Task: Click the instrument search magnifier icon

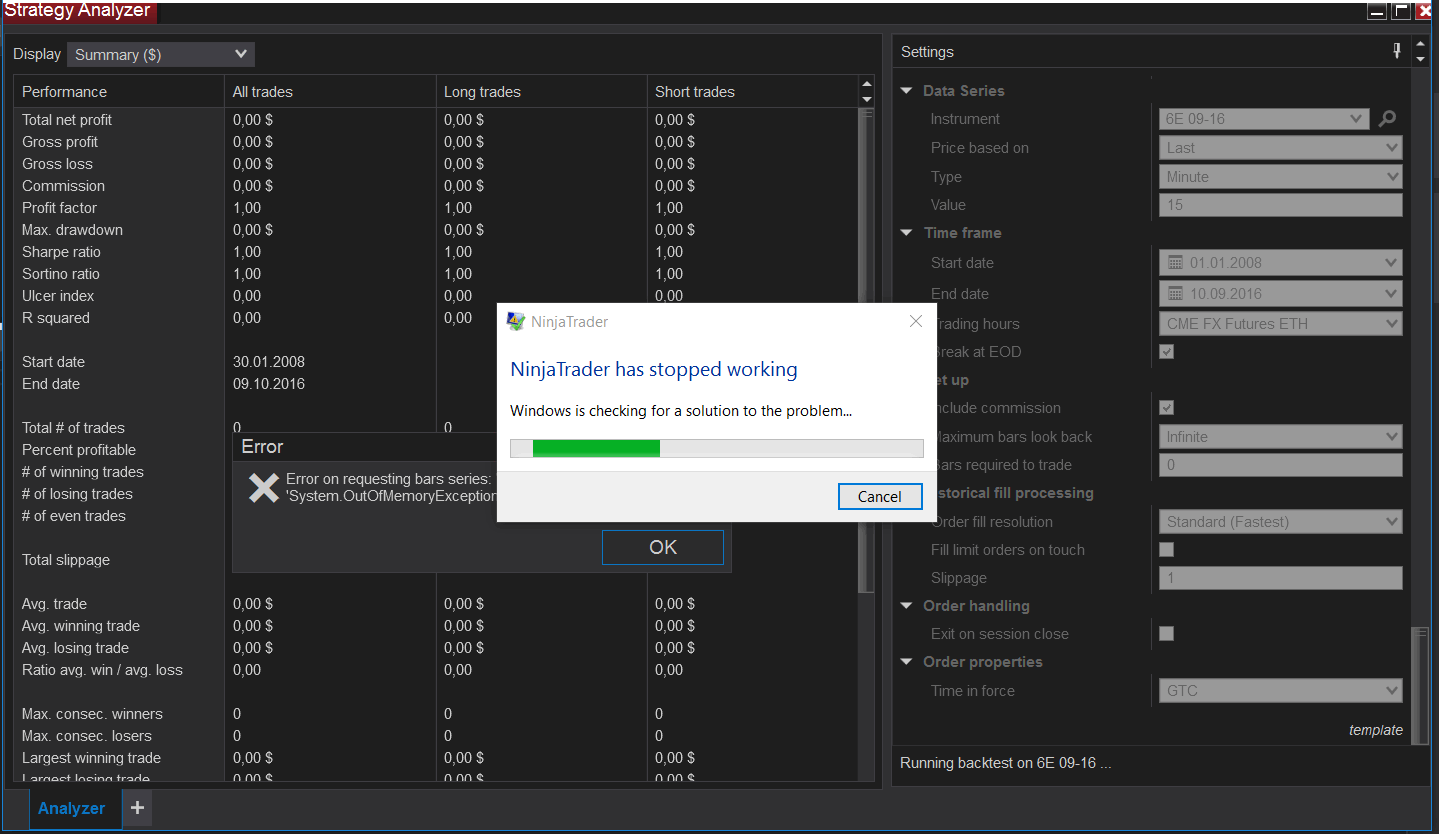Action: (x=1387, y=119)
